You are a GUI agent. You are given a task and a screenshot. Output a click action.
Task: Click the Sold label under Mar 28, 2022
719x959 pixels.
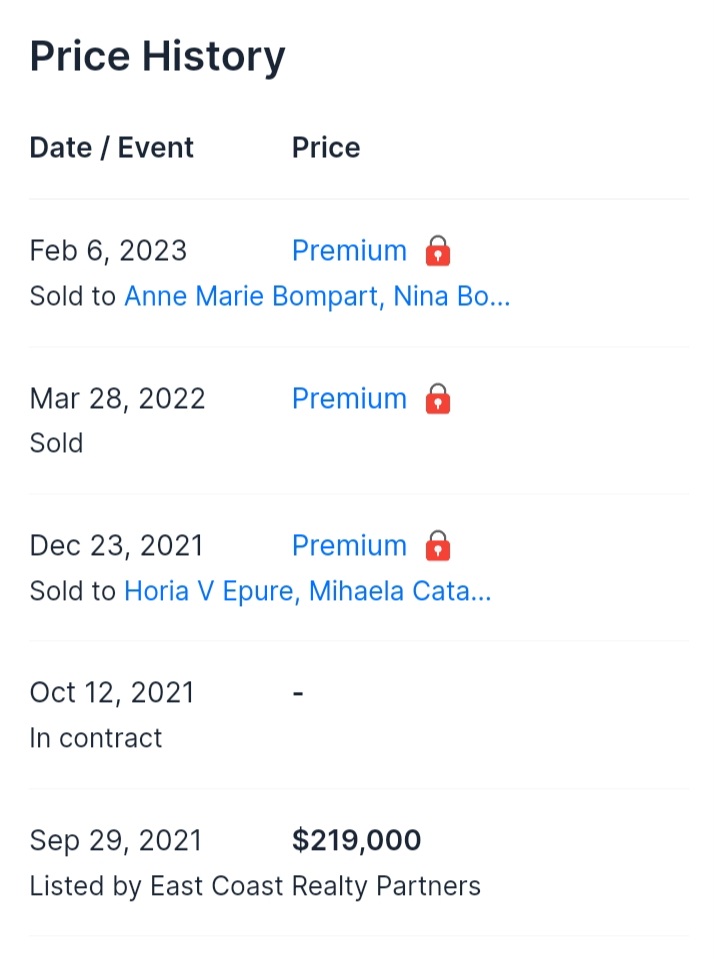(x=56, y=443)
